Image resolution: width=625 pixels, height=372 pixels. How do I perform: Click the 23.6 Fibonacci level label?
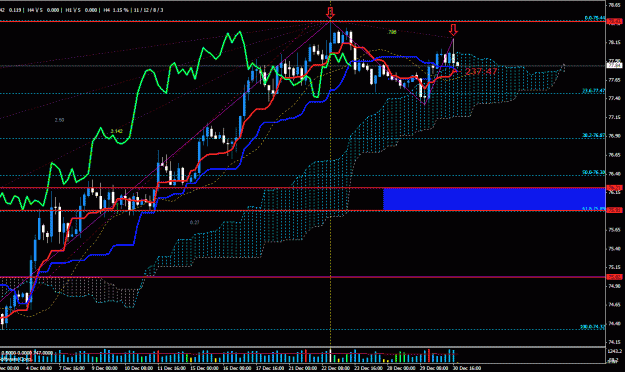pyautogui.click(x=594, y=91)
